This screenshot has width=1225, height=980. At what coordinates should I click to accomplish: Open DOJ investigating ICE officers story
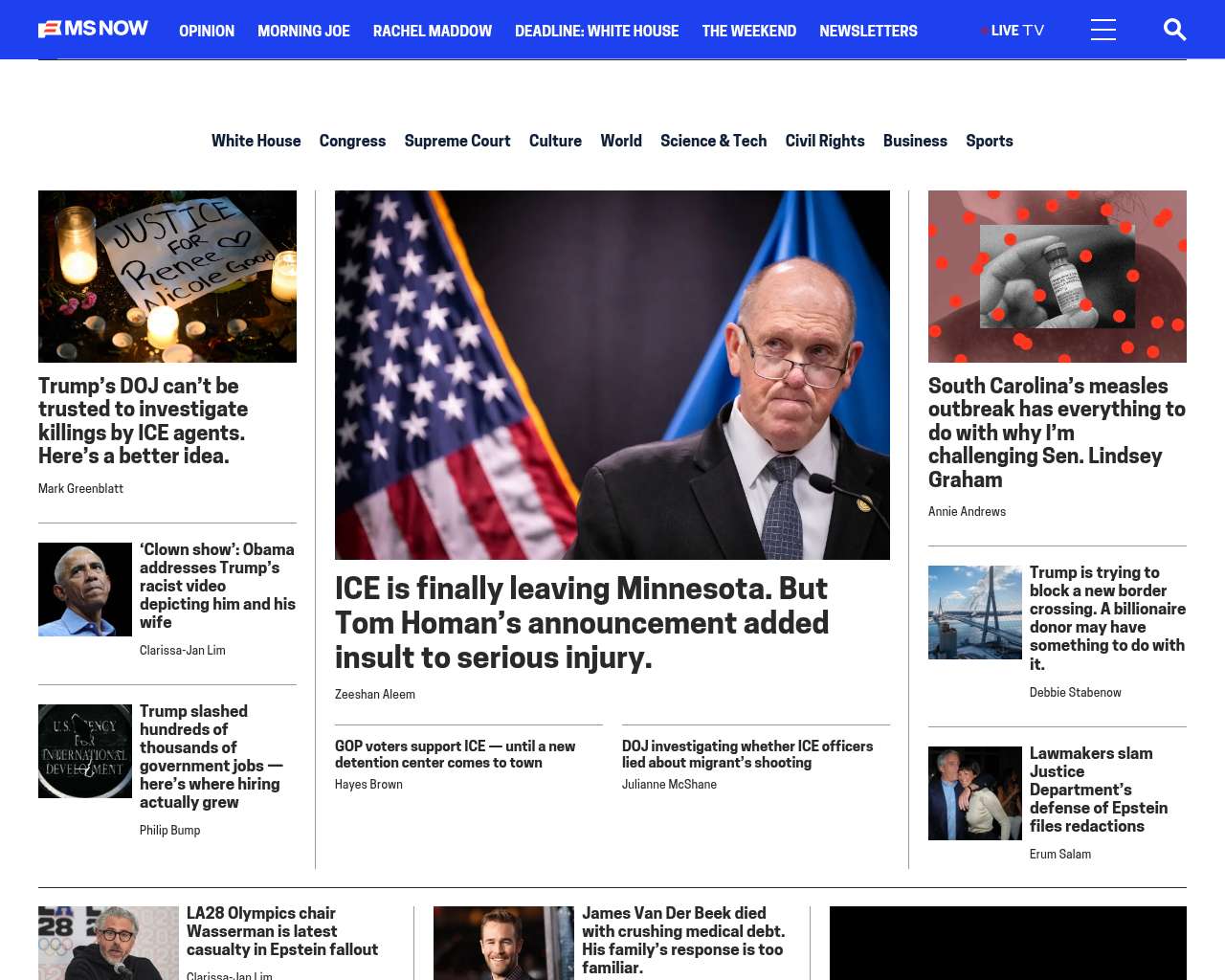pos(747,754)
